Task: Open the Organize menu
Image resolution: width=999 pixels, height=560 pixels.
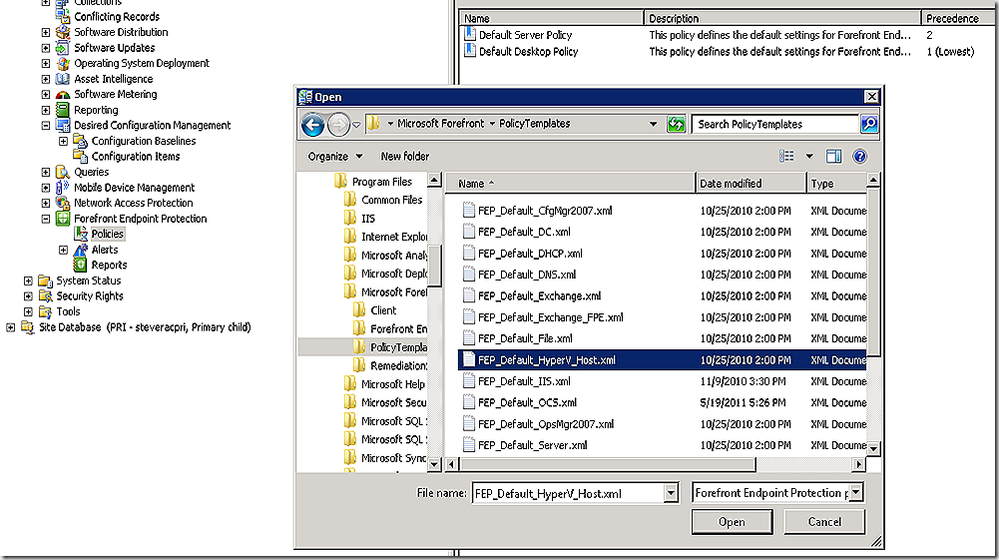Action: coord(335,156)
